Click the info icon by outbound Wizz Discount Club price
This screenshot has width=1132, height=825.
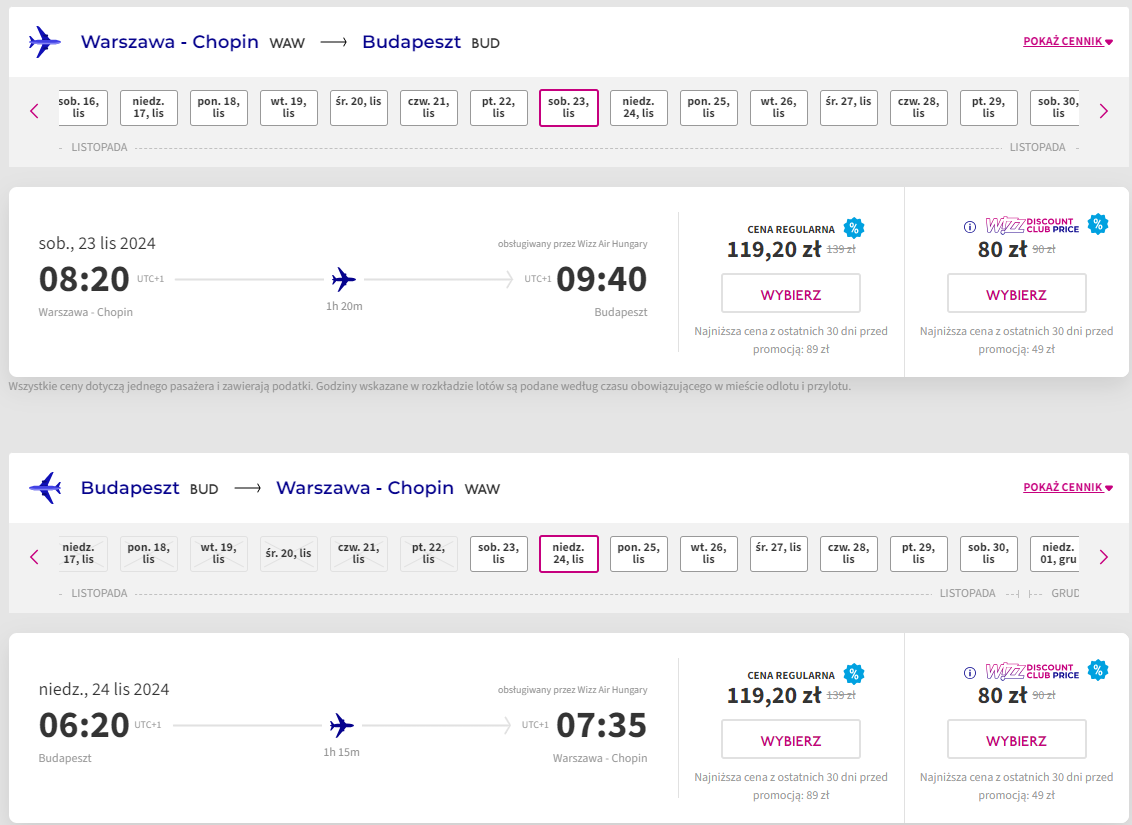pyautogui.click(x=970, y=227)
